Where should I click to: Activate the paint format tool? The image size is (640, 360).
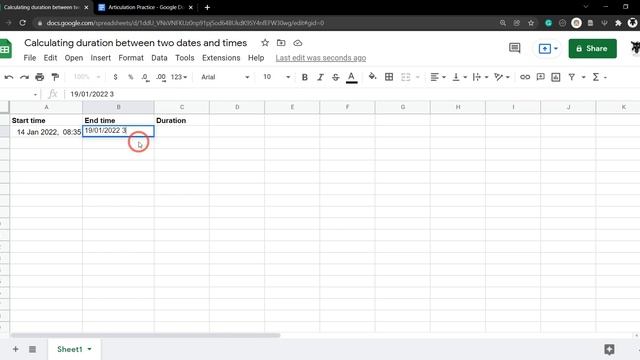[x=55, y=77]
